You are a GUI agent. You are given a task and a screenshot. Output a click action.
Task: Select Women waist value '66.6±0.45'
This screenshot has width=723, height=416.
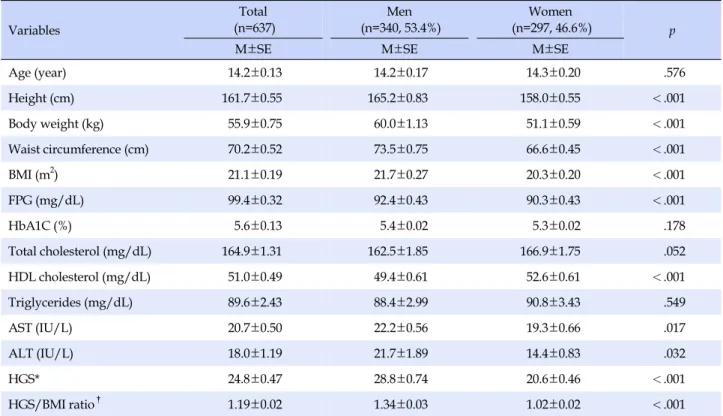pos(553,149)
